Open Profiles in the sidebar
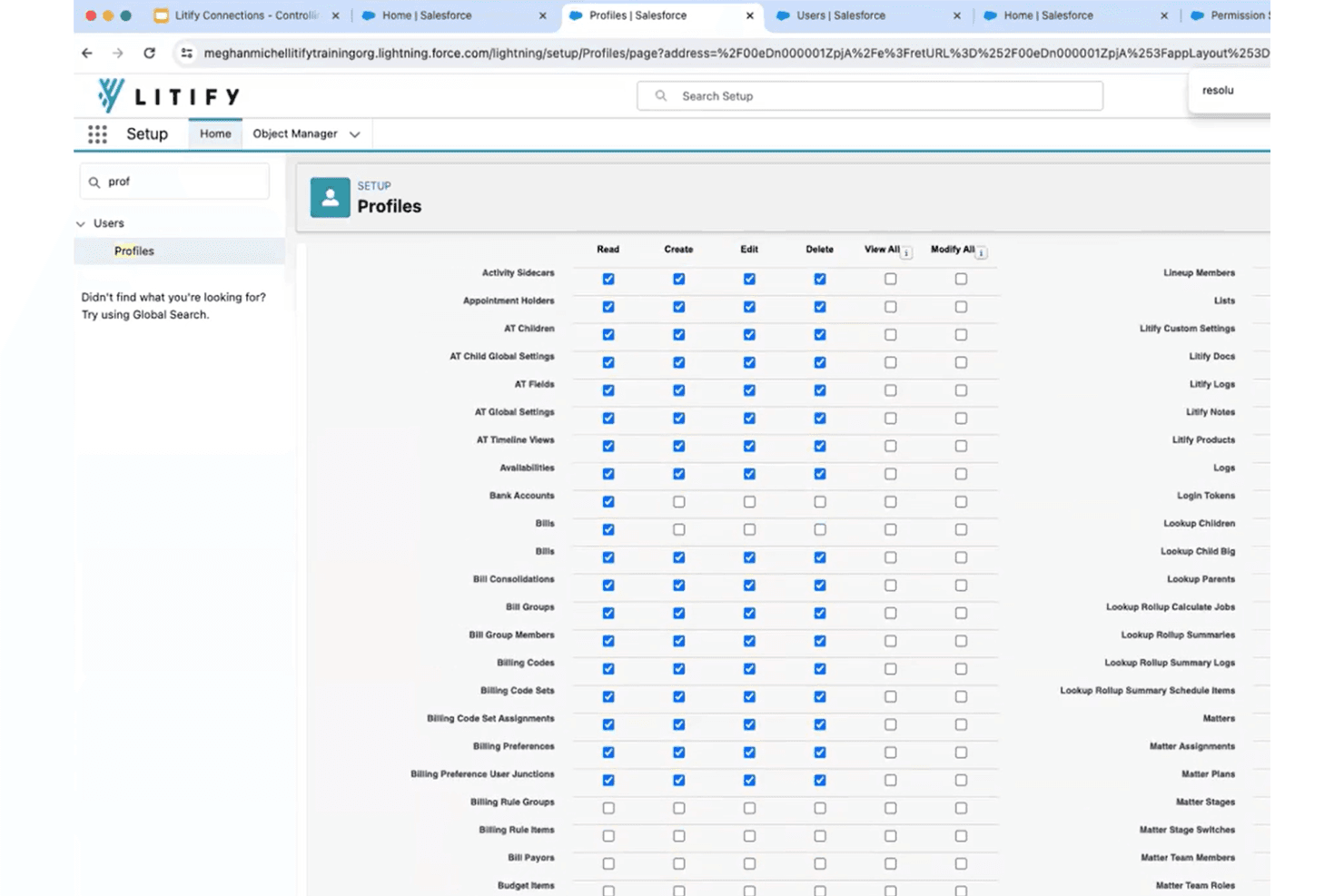 pyautogui.click(x=134, y=251)
